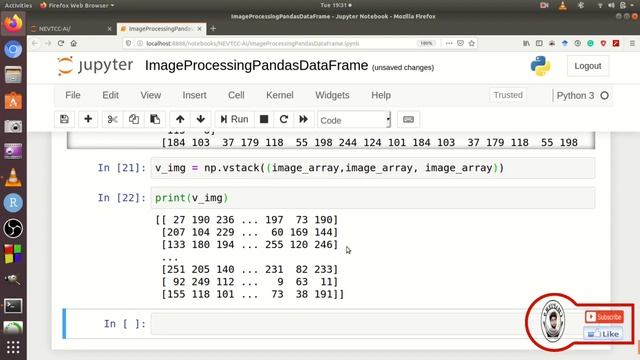Interrupt the kernel with stop icon

(x=264, y=119)
